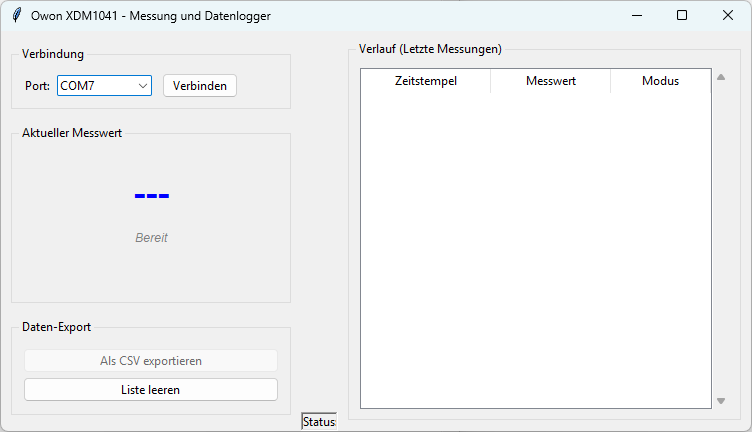Click the Verlauf (Letzte Messungen) group title
This screenshot has height=432, width=752.
pyautogui.click(x=430, y=49)
